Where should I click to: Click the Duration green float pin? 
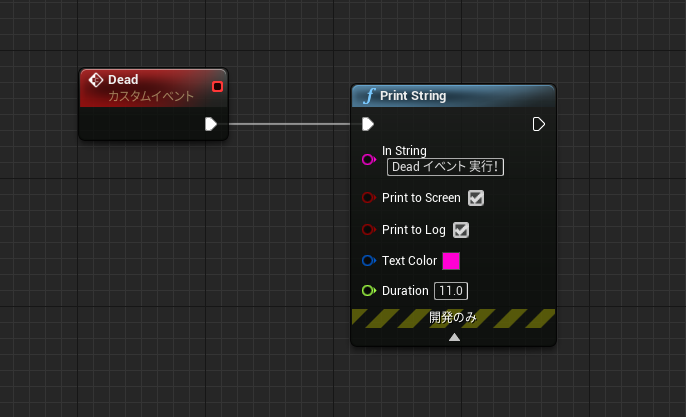pyautogui.click(x=369, y=291)
